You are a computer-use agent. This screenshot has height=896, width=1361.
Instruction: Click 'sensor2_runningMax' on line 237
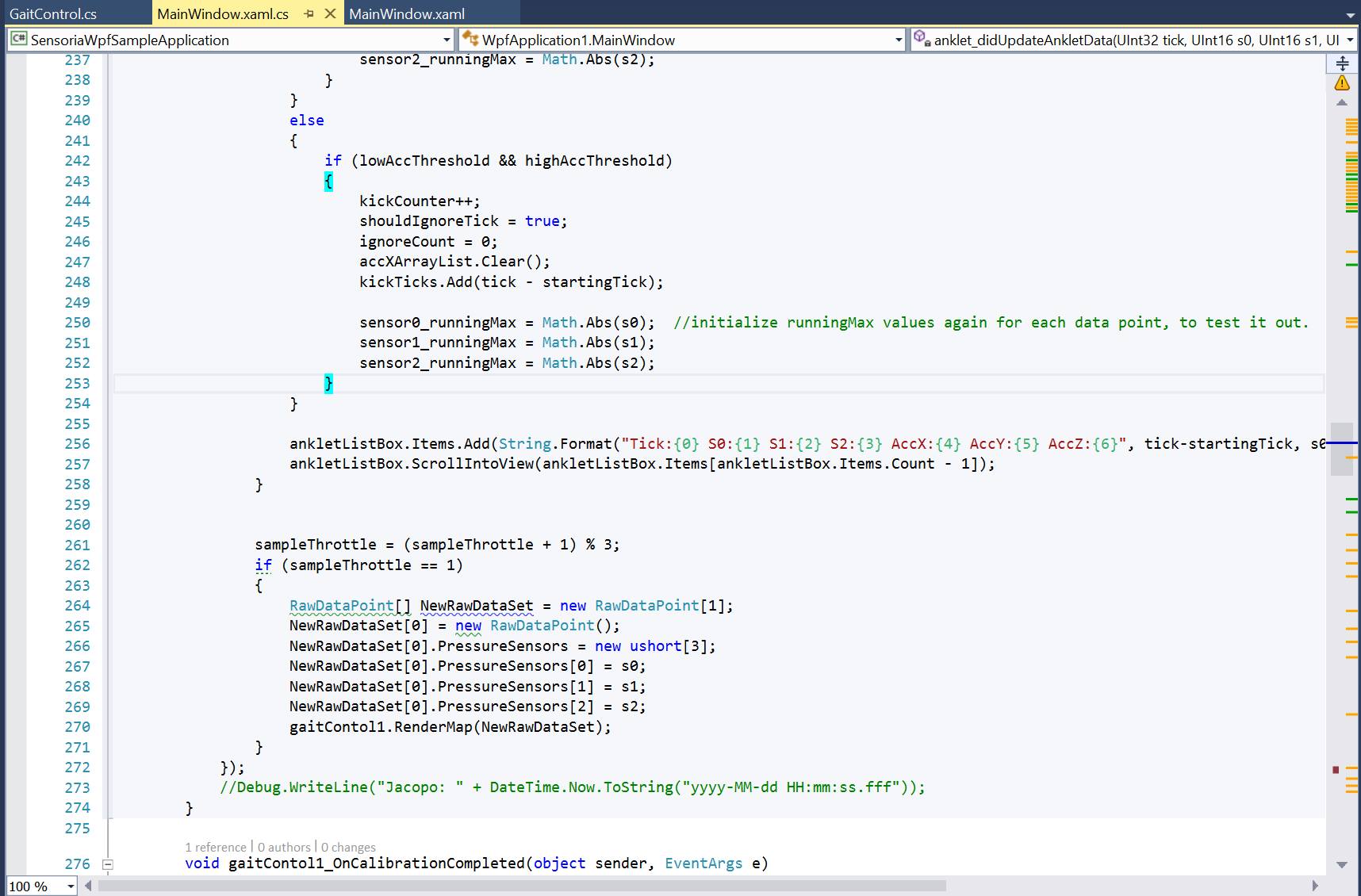(x=438, y=59)
